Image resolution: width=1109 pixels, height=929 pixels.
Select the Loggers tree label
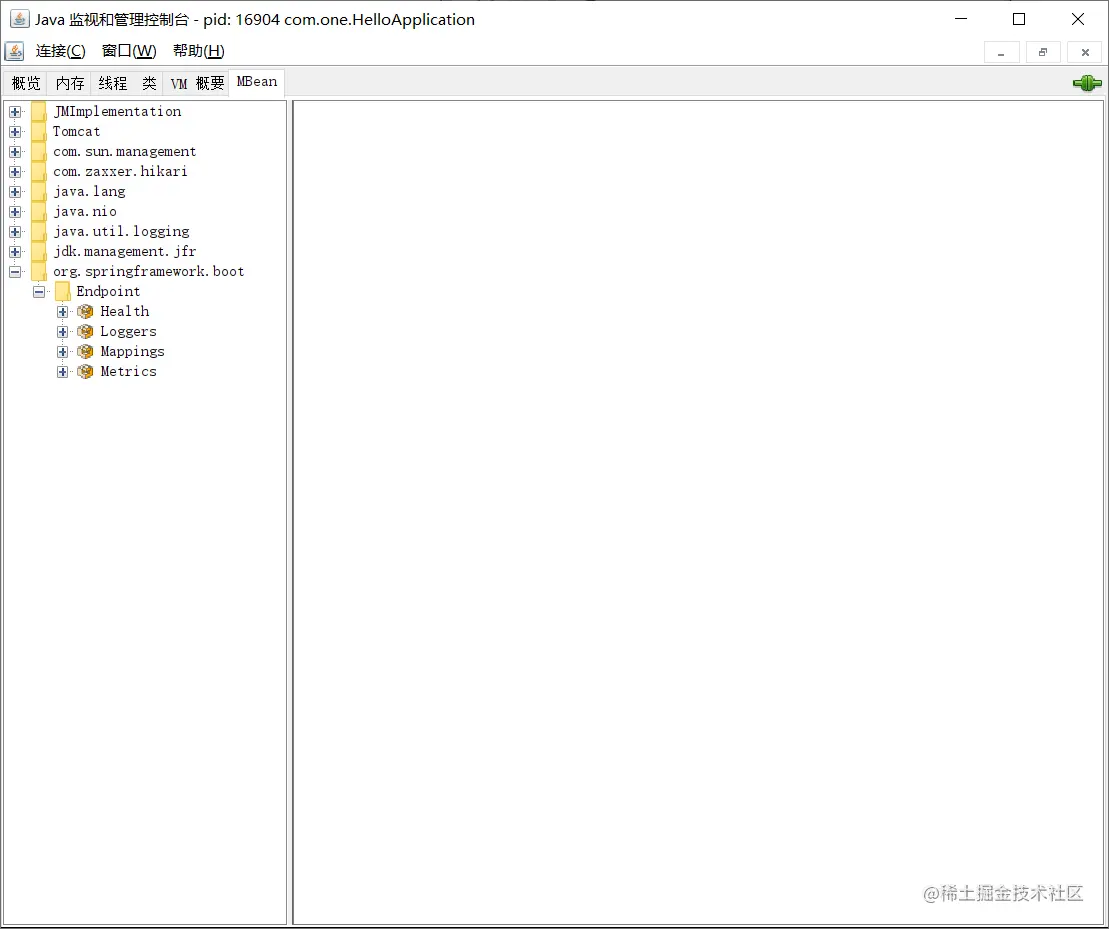pyautogui.click(x=128, y=332)
